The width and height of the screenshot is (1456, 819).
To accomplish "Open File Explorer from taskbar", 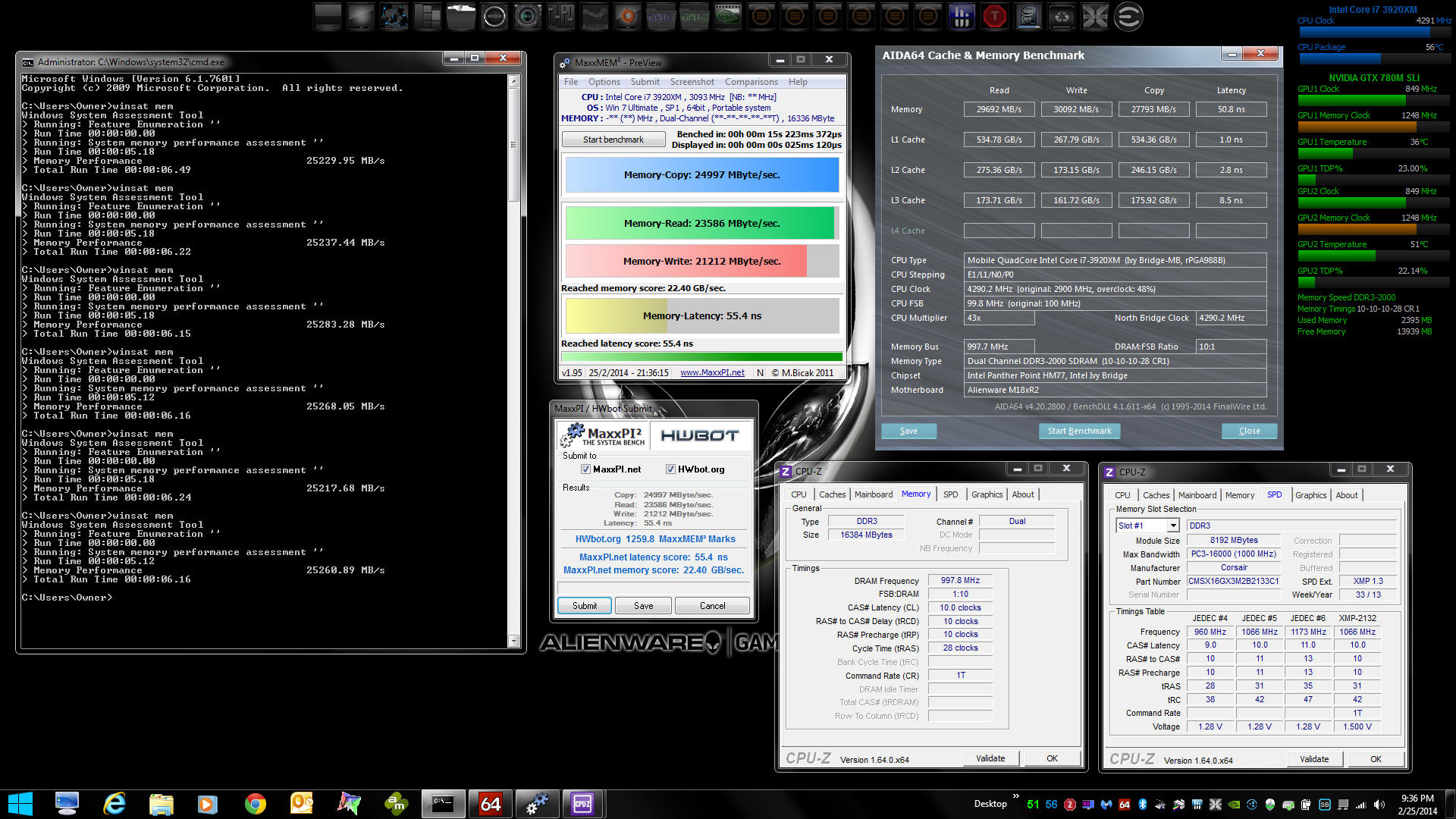I will pos(162,804).
